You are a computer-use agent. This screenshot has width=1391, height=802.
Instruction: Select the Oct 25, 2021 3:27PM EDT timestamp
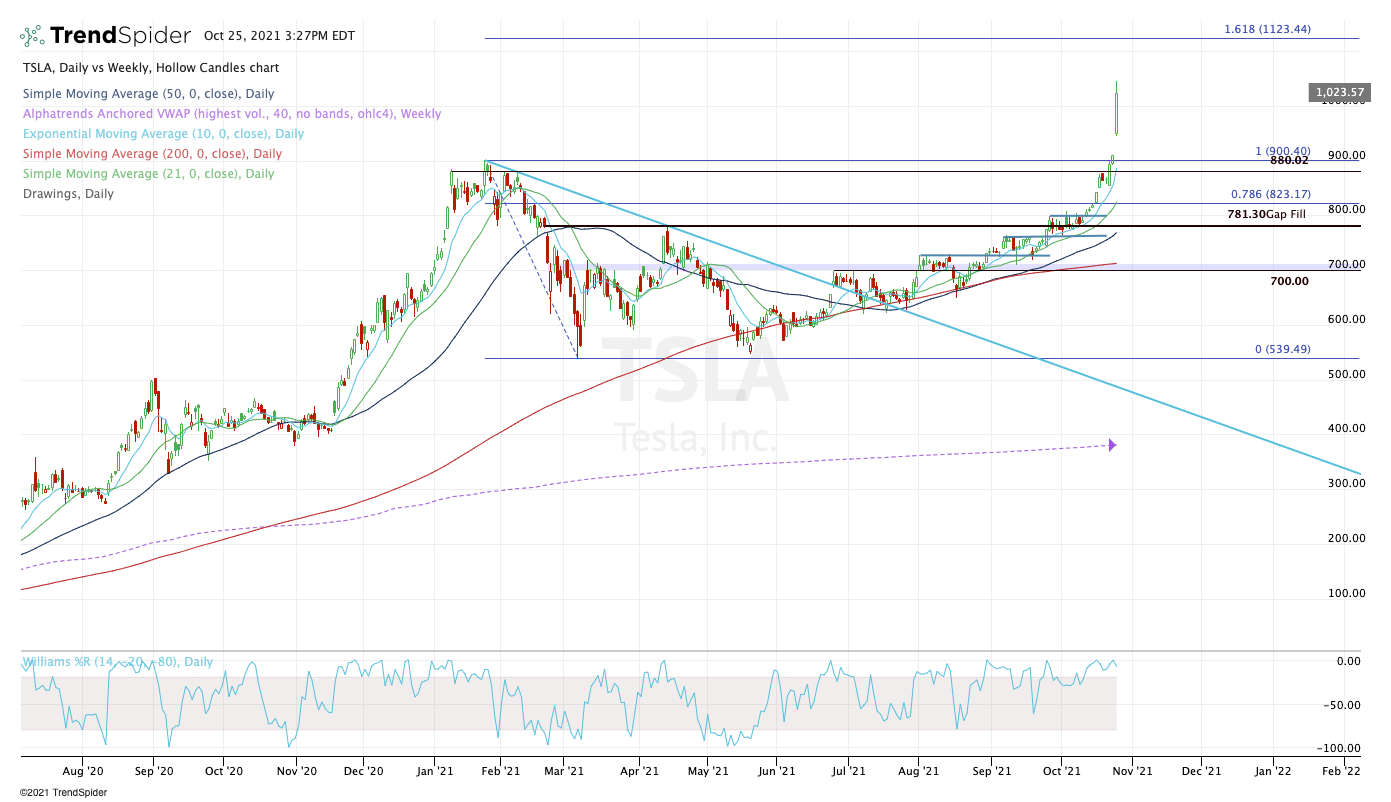pos(279,35)
